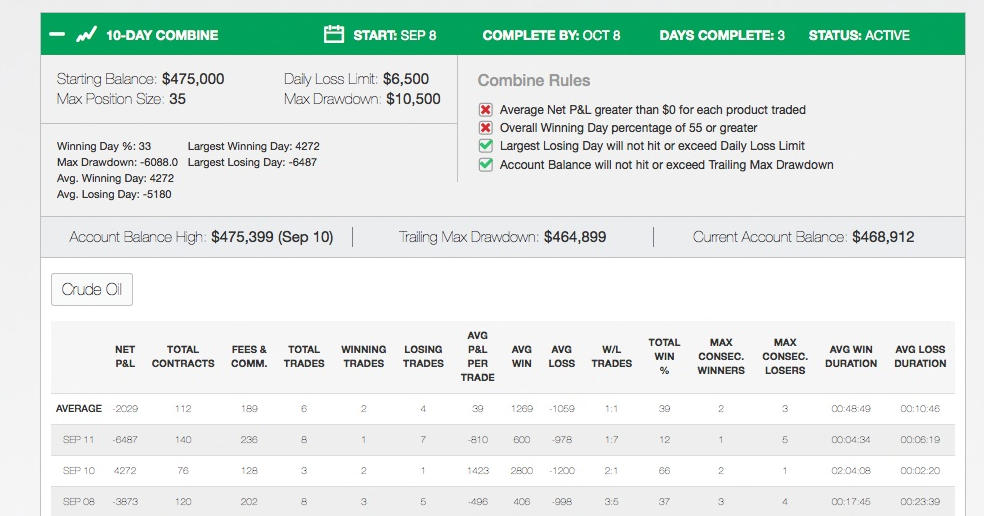
Task: Click the chart trend icon next to 10-Day Combine
Action: pos(86,34)
